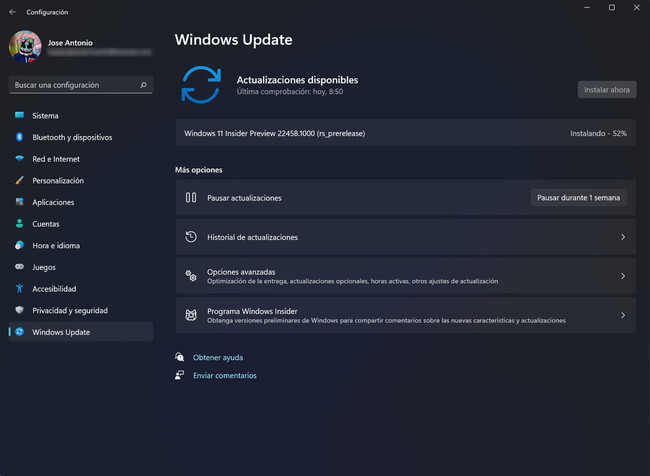Click the pause icon beside Pausar actualizaciones
Viewport: 650px width, 476px height.
(191, 197)
